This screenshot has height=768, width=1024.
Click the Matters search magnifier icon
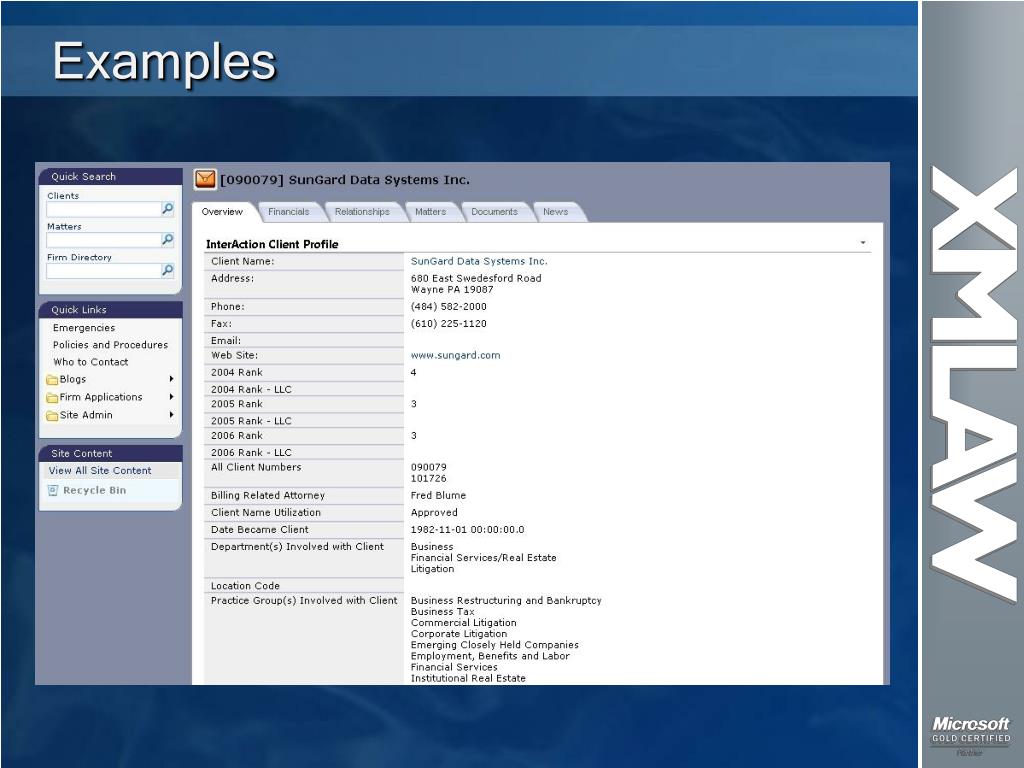(168, 240)
